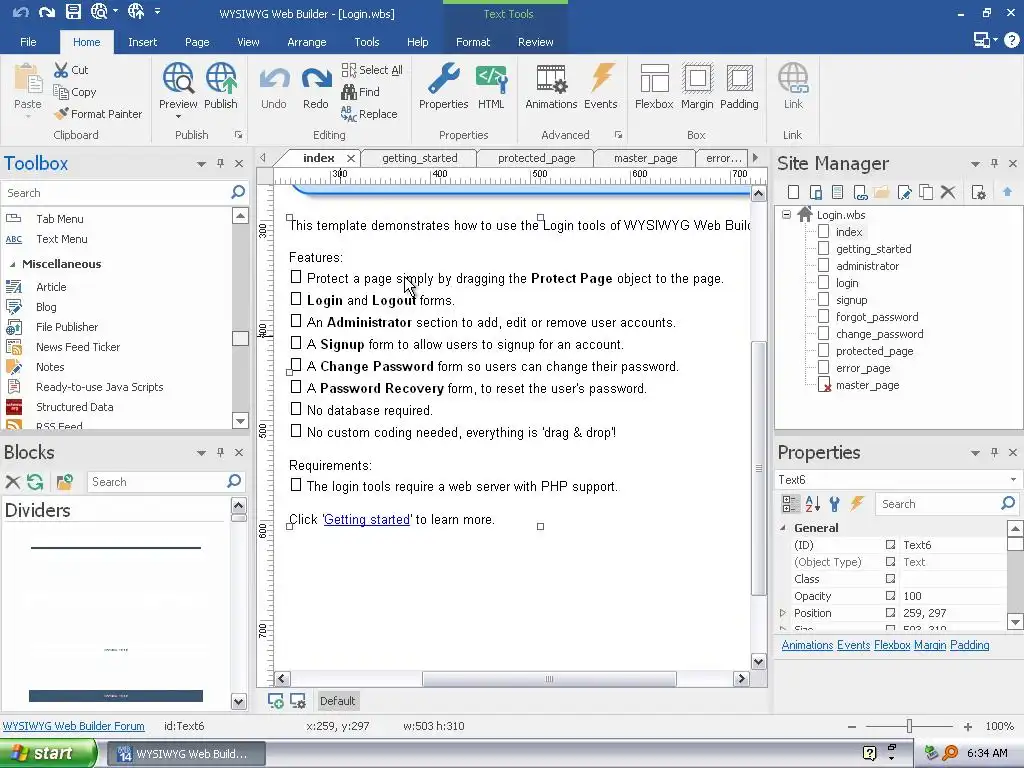Open the Replace tool
The image size is (1024, 768).
point(369,114)
